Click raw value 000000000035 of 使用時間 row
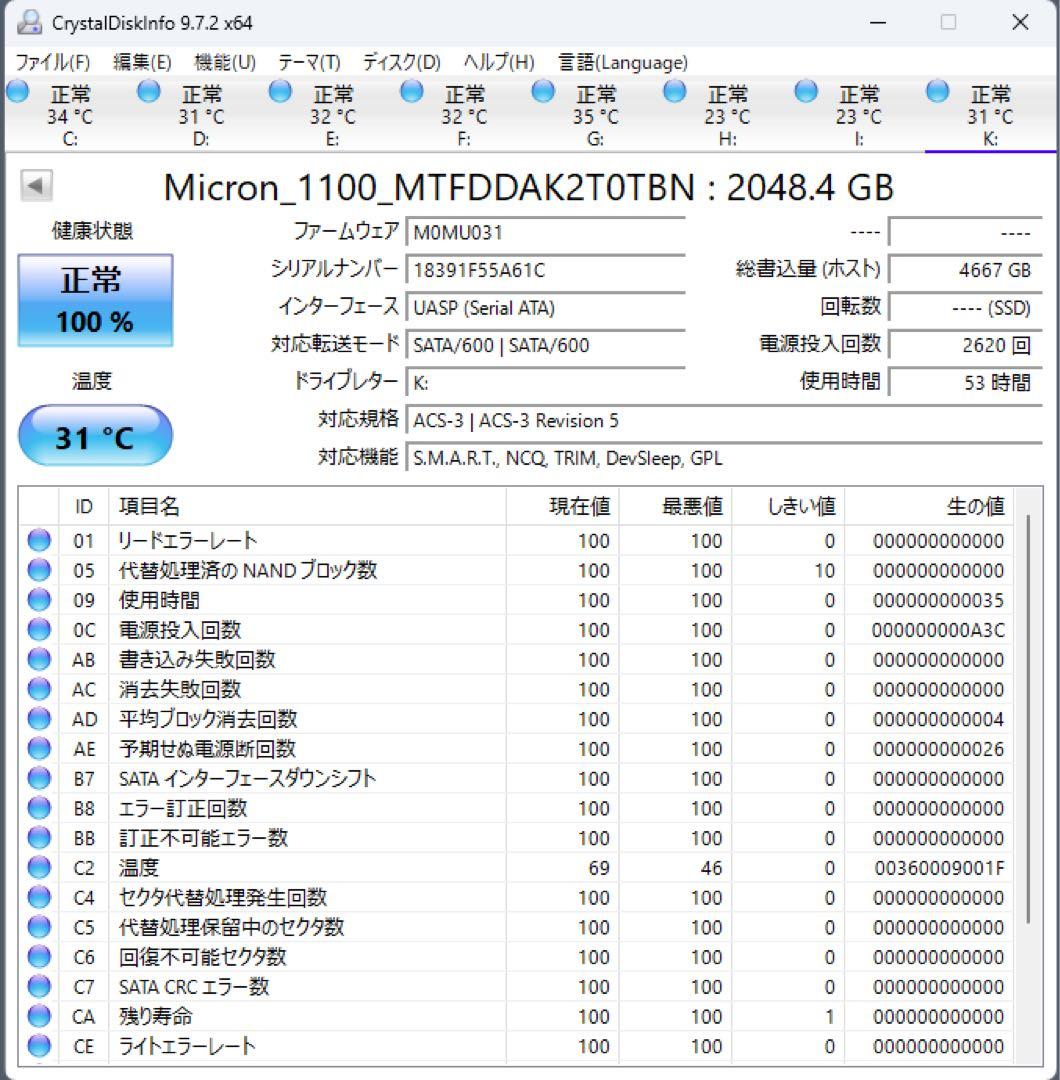Image resolution: width=1060 pixels, height=1080 pixels. pyautogui.click(x=939, y=600)
